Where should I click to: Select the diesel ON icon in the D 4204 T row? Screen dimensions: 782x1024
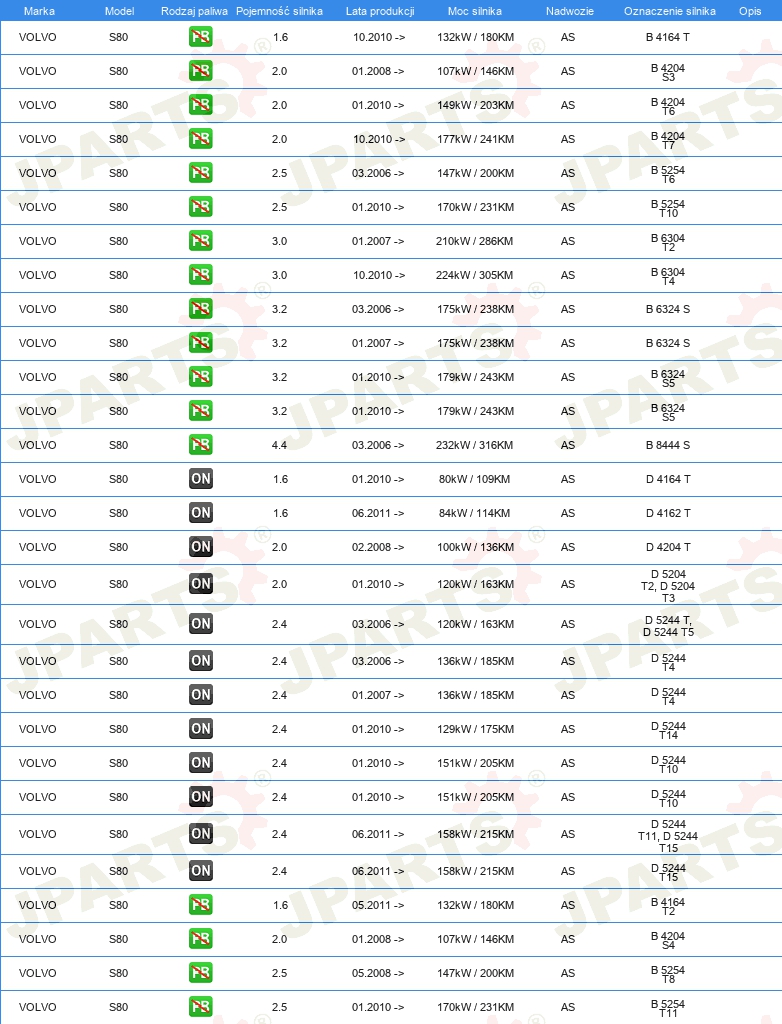[201, 547]
